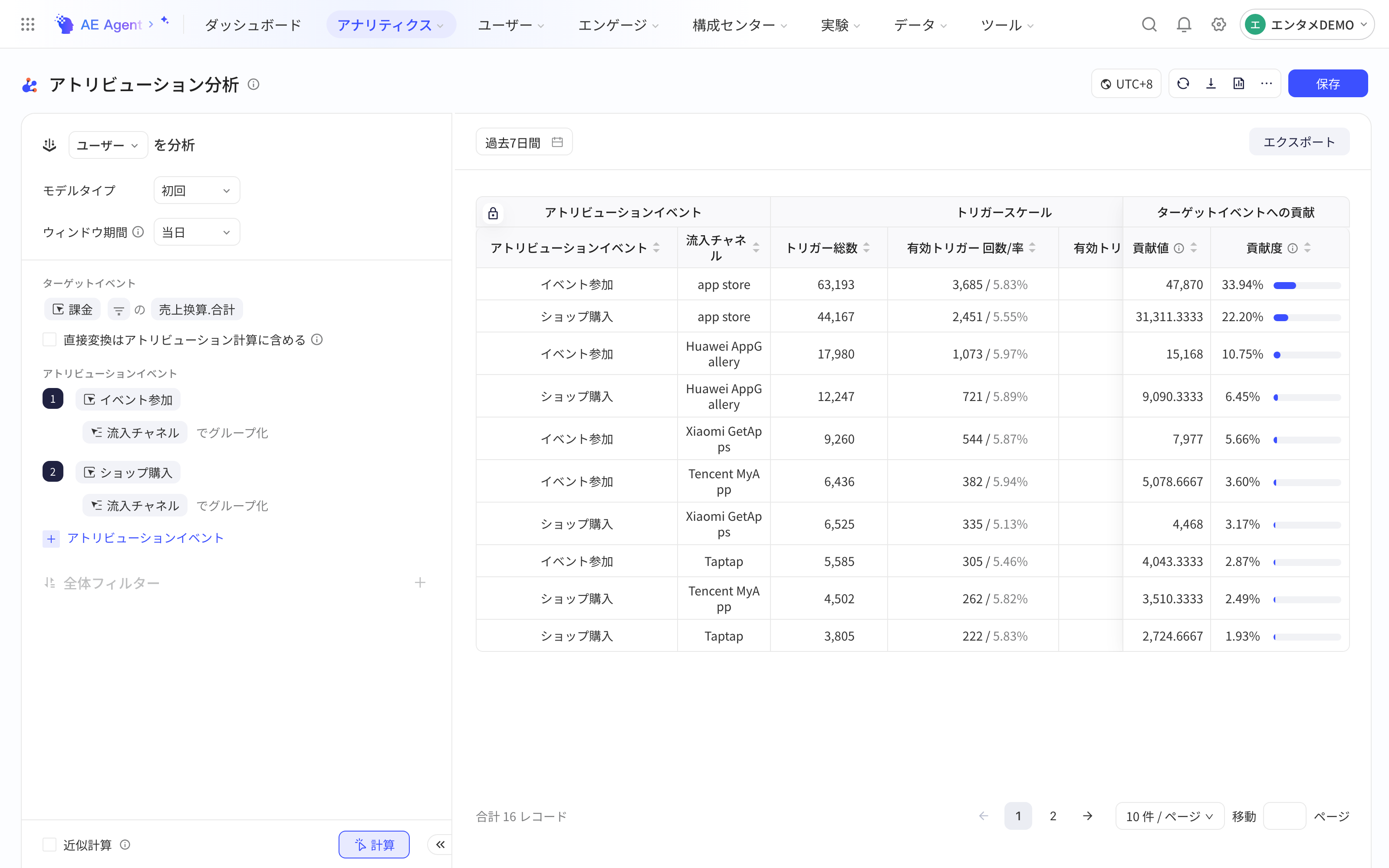Sort by 貢献度 column sort arrows
Image resolution: width=1389 pixels, height=868 pixels.
point(1307,248)
